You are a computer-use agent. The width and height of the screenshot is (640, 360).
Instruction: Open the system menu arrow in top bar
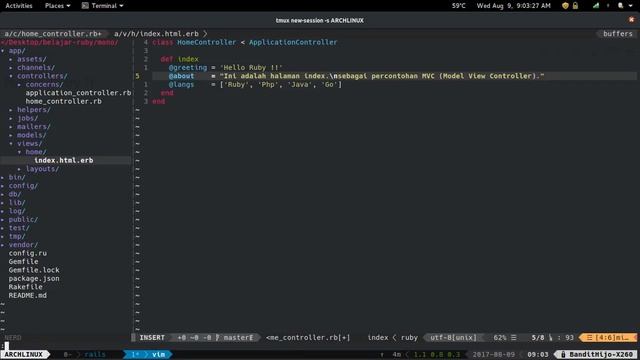pyautogui.click(x=632, y=6)
